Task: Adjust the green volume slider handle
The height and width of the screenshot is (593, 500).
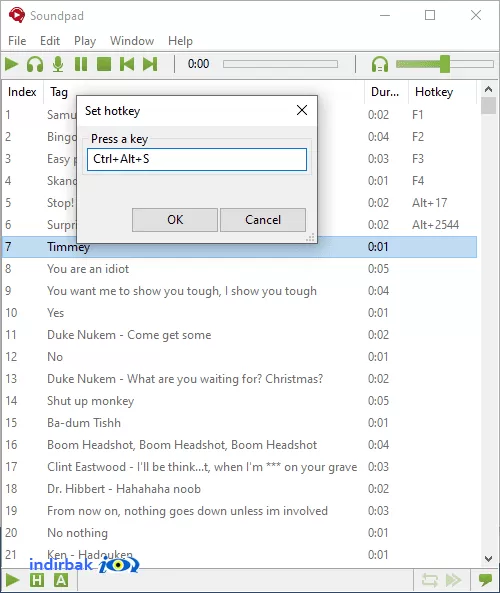Action: pos(445,64)
